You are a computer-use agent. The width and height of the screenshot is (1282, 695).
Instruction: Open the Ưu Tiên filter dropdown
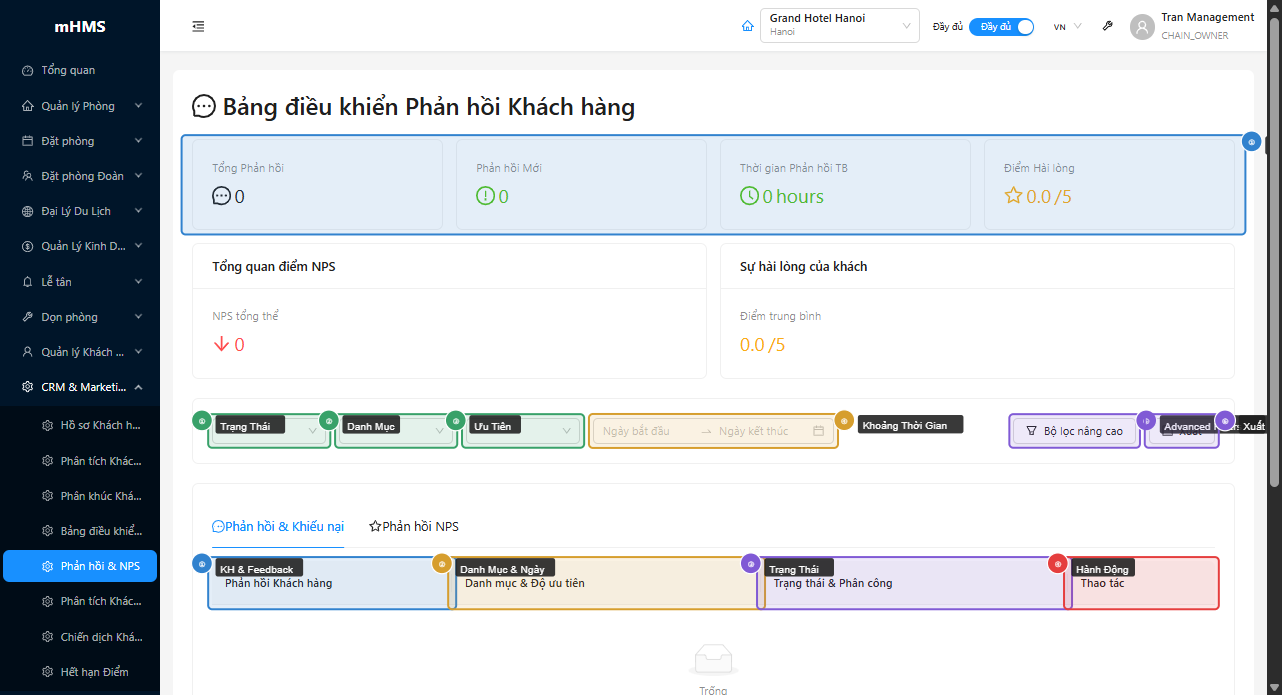click(522, 431)
